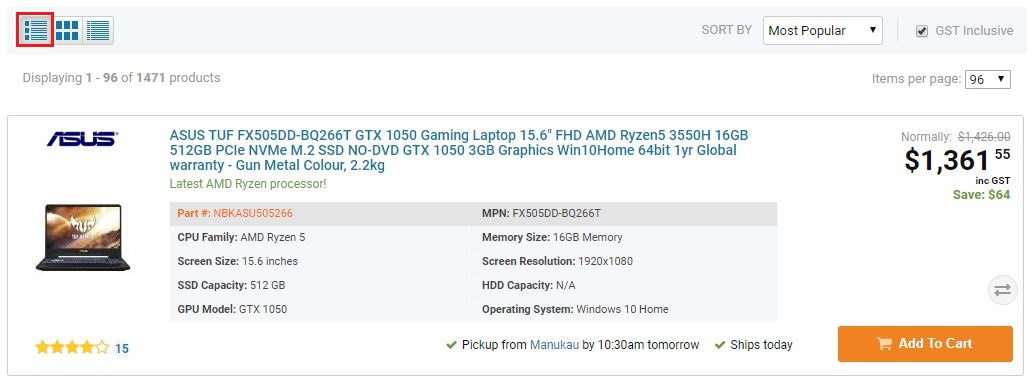Click the ASUS TUF laptop thumbnail
This screenshot has width=1033, height=382.
pos(83,237)
